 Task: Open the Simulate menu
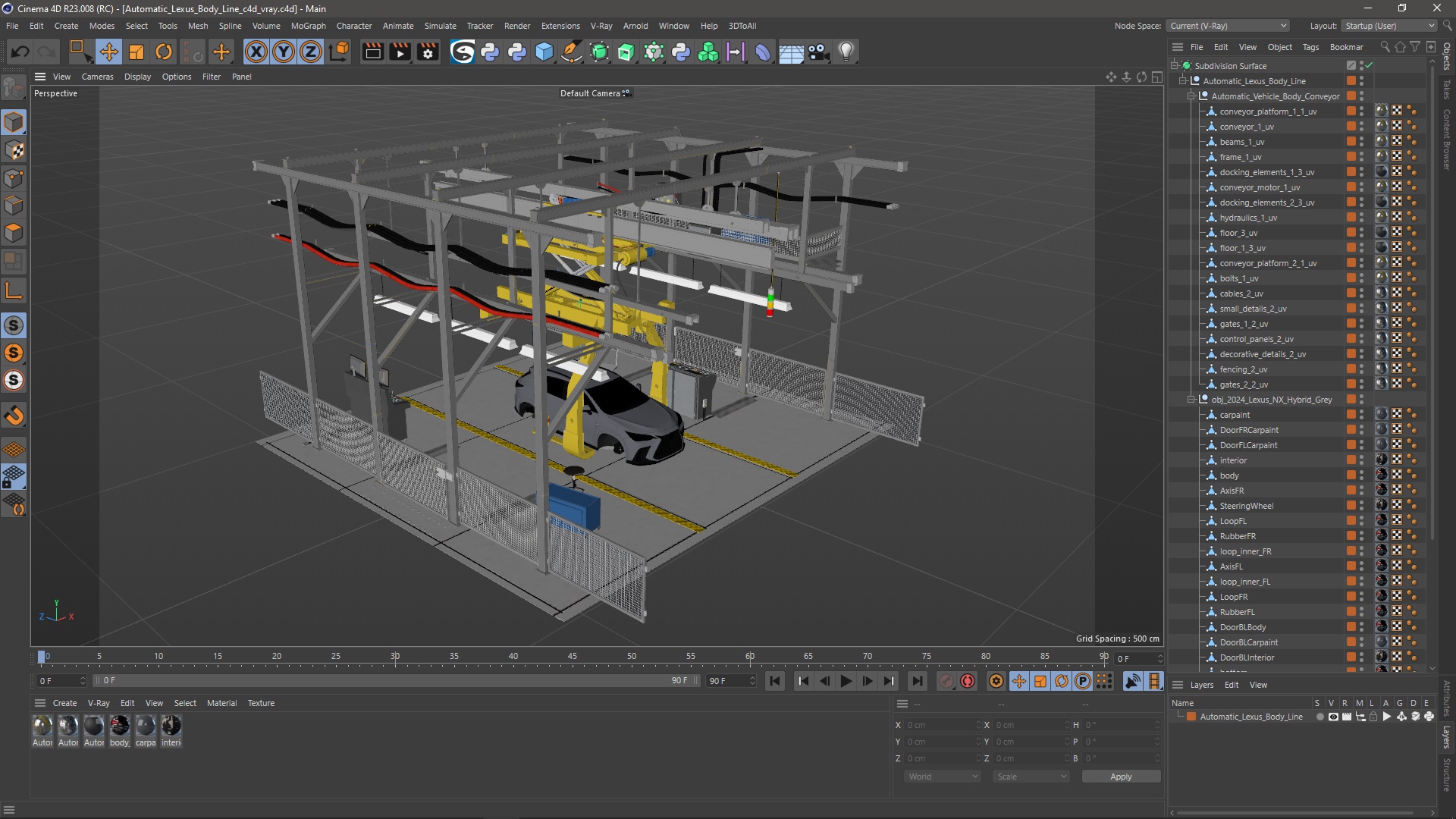pyautogui.click(x=440, y=26)
